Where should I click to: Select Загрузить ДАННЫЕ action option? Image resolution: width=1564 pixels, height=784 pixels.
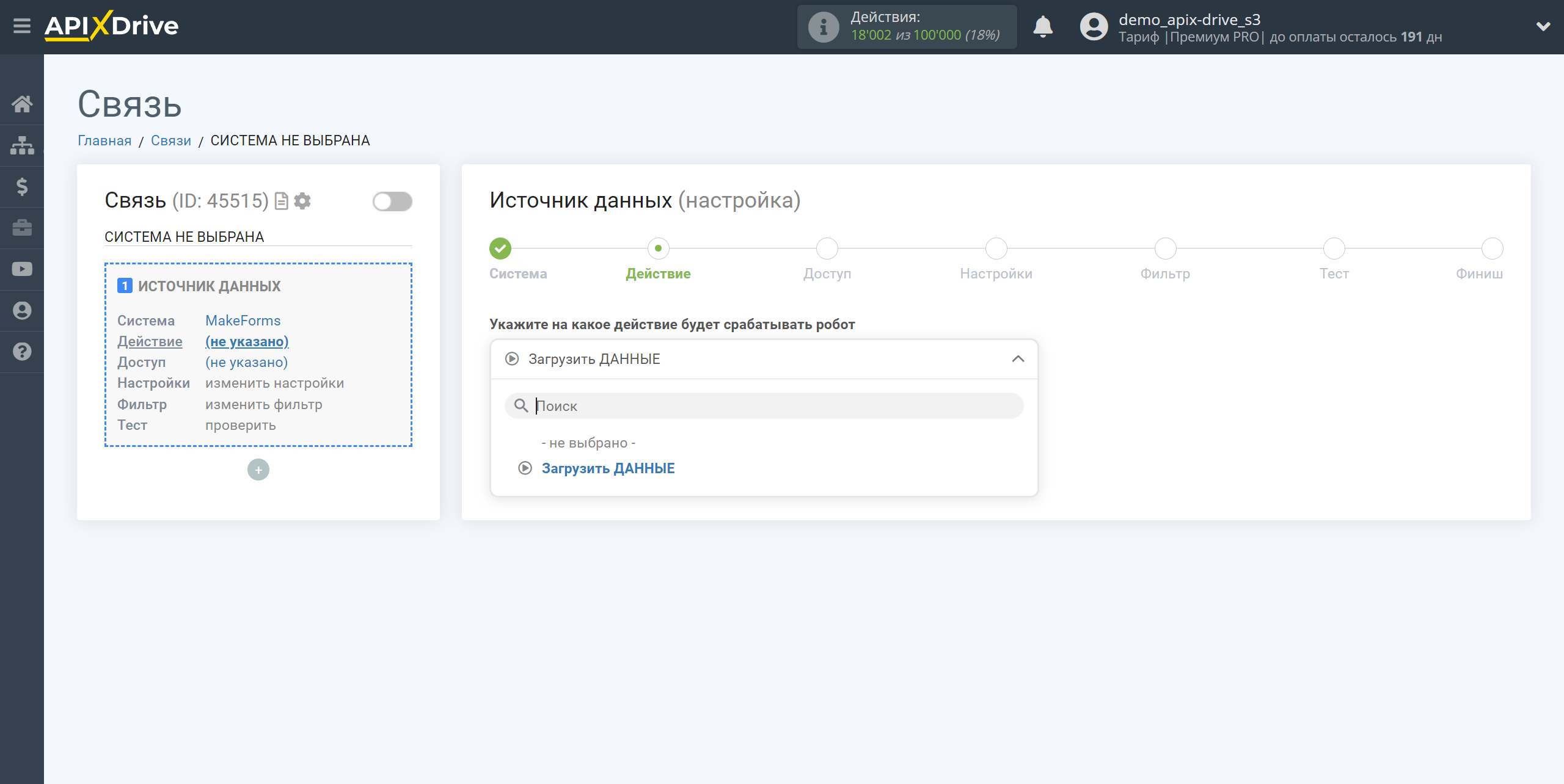click(609, 468)
